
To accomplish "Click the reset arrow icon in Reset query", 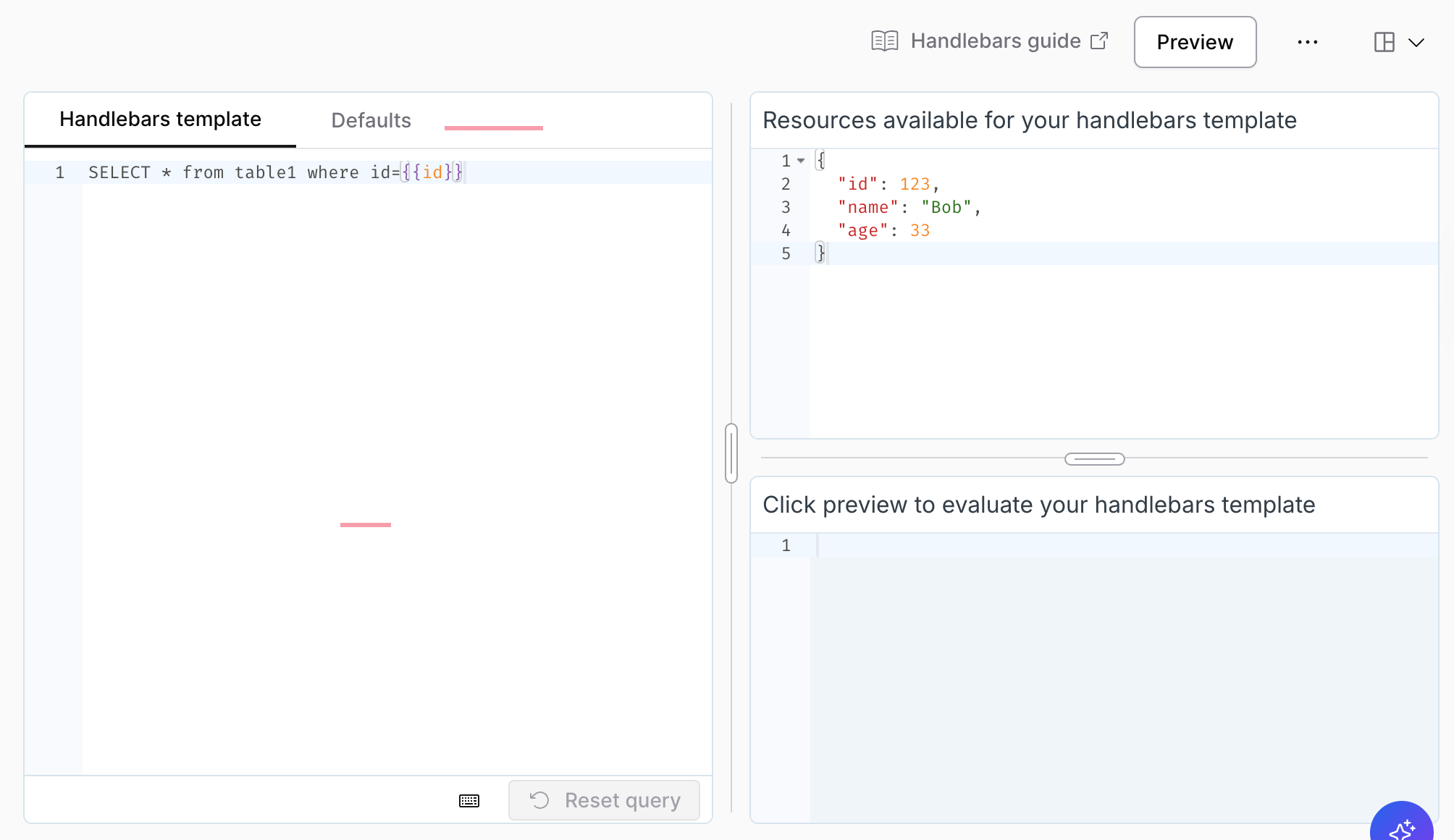I will pyautogui.click(x=539, y=800).
